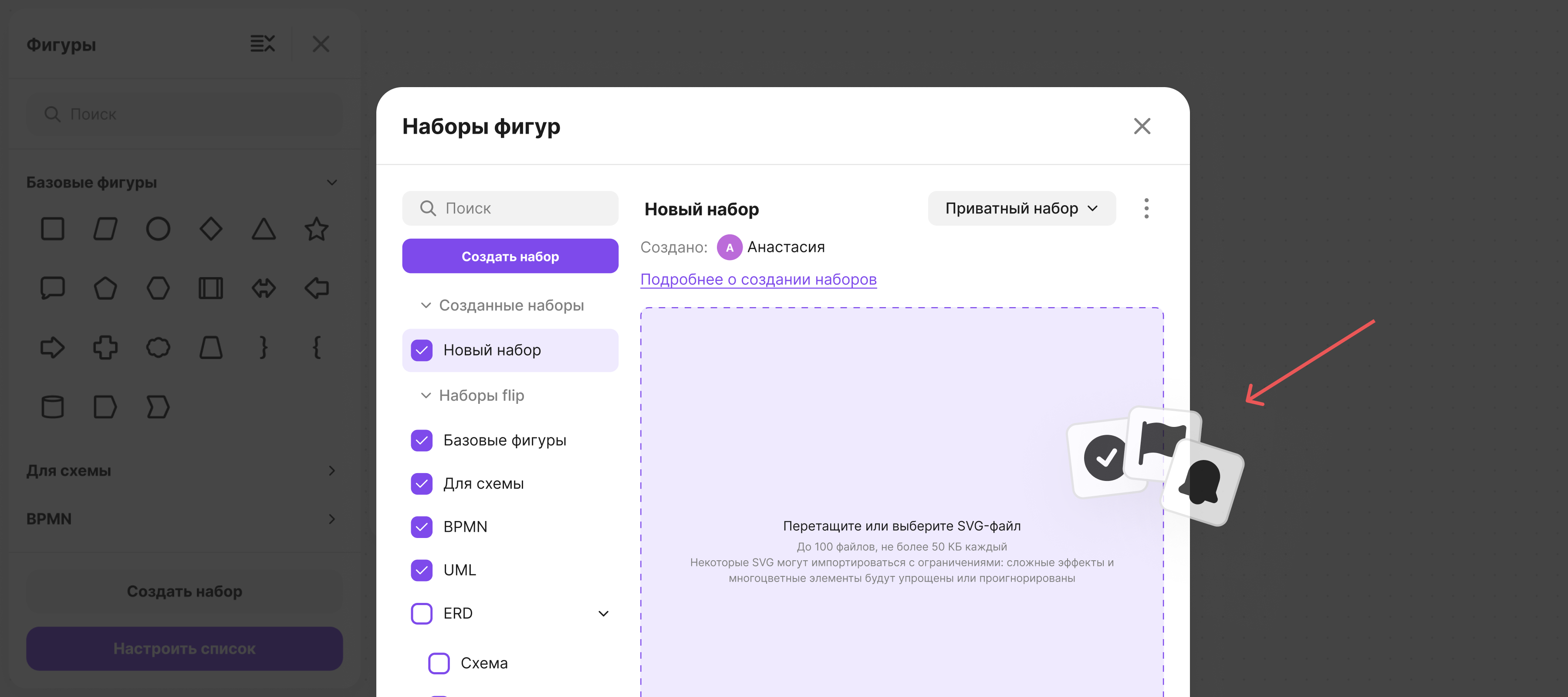Select the left arrow shape

pos(317,288)
